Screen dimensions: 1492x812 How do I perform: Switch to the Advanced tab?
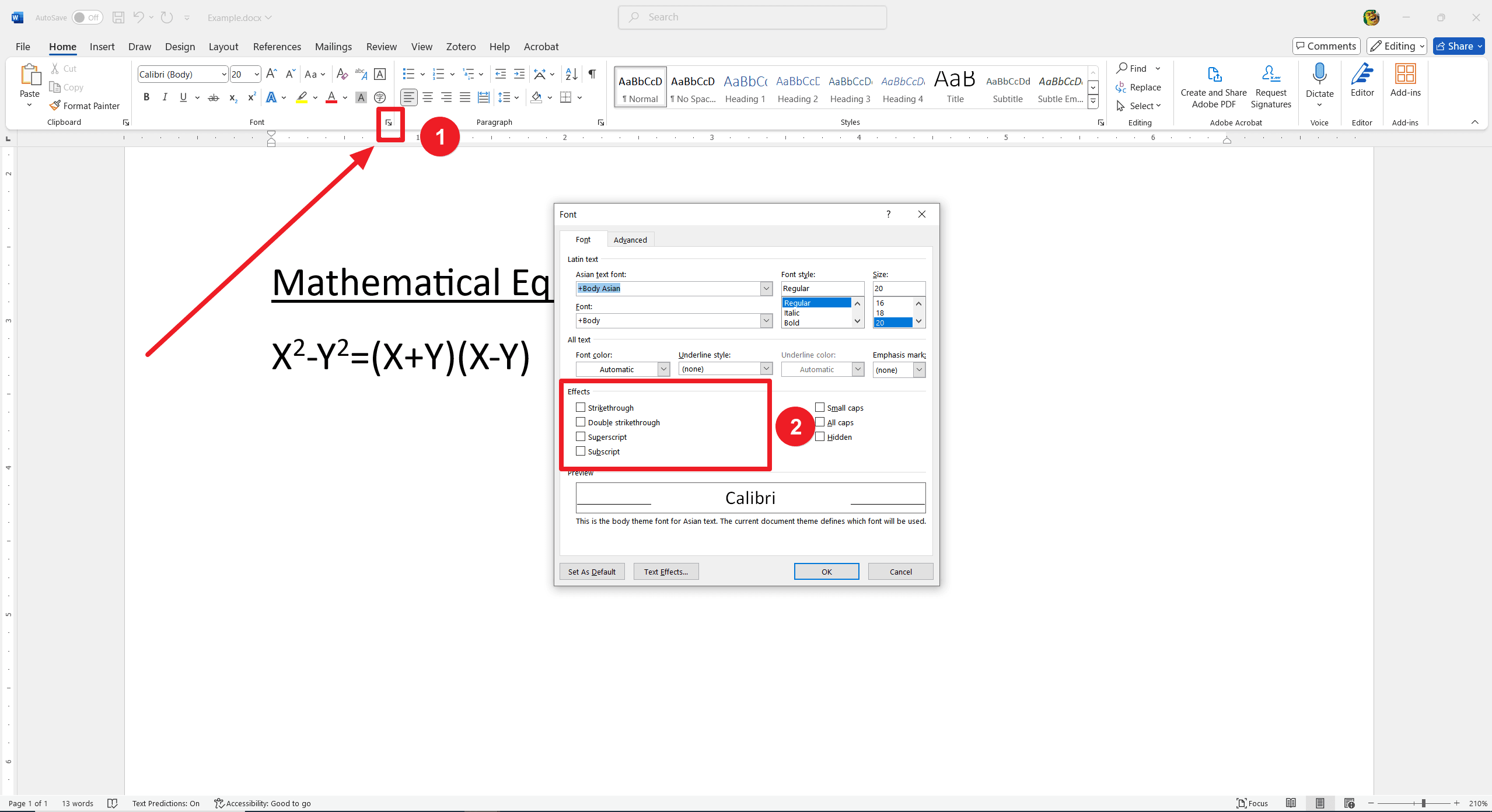630,240
